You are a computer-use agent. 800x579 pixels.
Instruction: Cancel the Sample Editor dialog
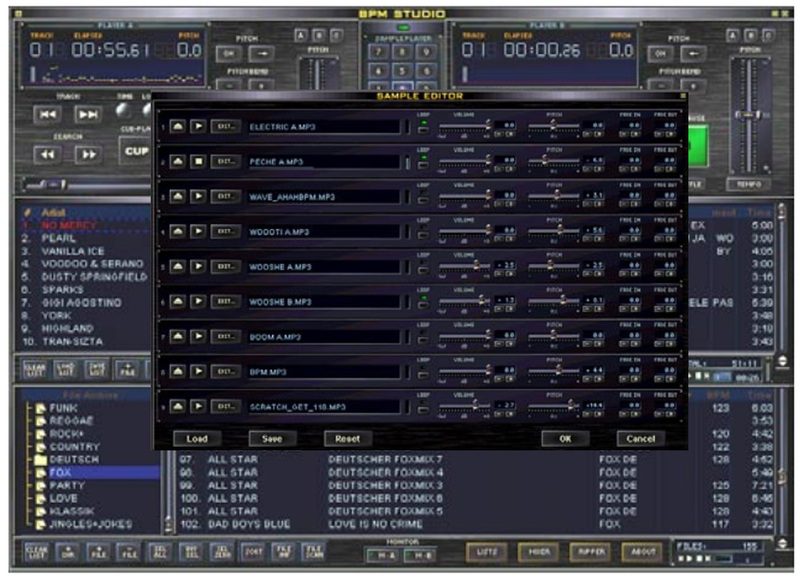pyautogui.click(x=640, y=439)
